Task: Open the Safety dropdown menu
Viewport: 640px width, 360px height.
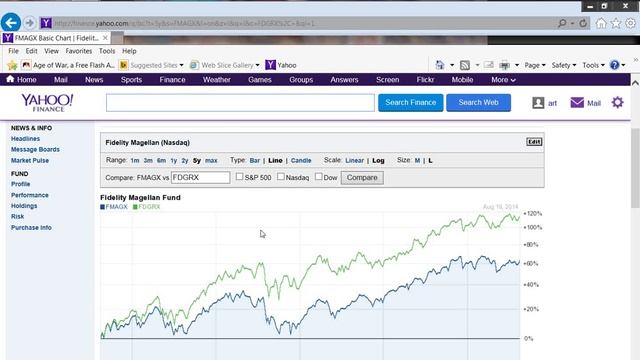Action: click(x=564, y=65)
